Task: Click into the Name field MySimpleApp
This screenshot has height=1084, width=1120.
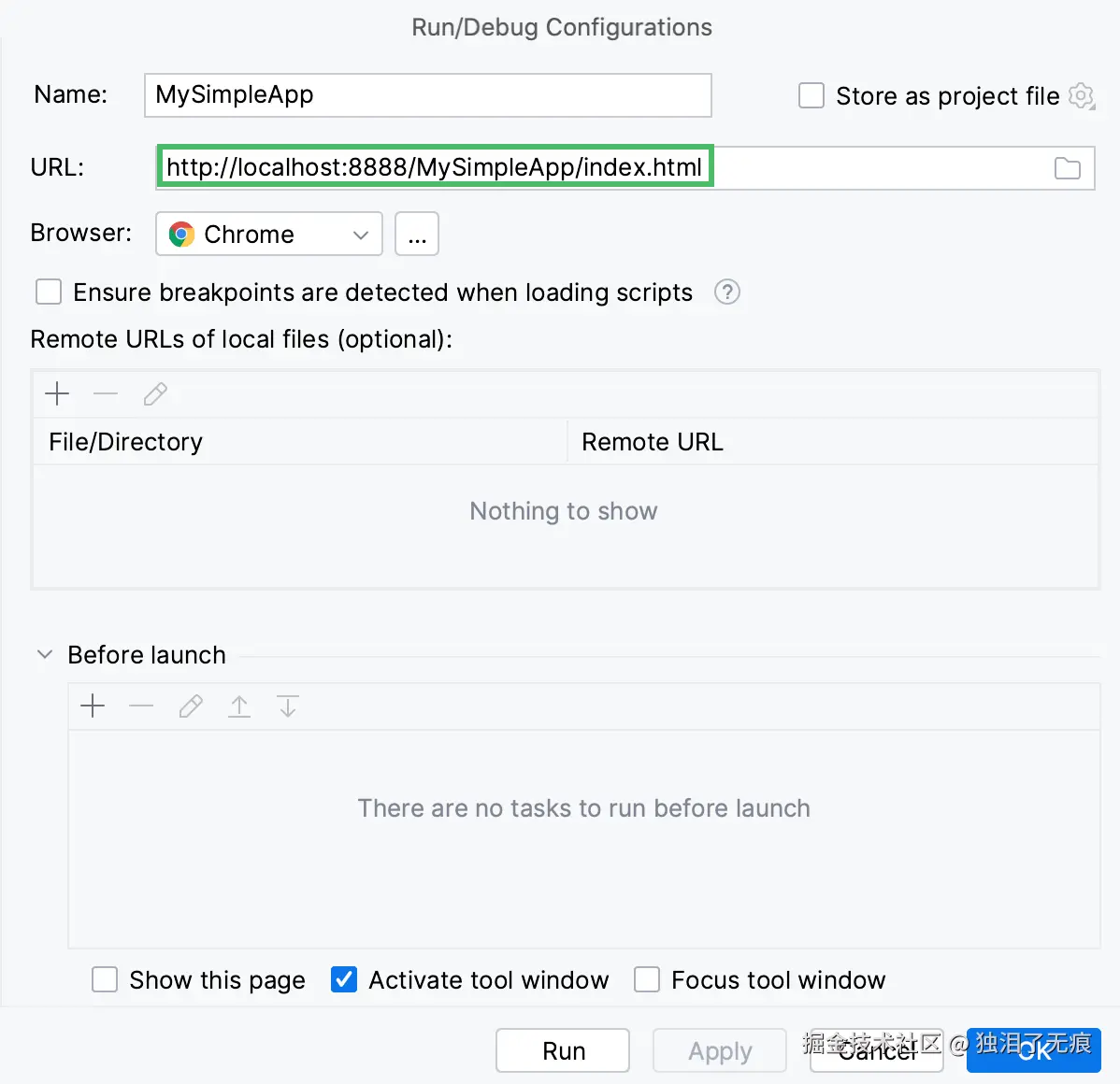Action: [x=427, y=95]
